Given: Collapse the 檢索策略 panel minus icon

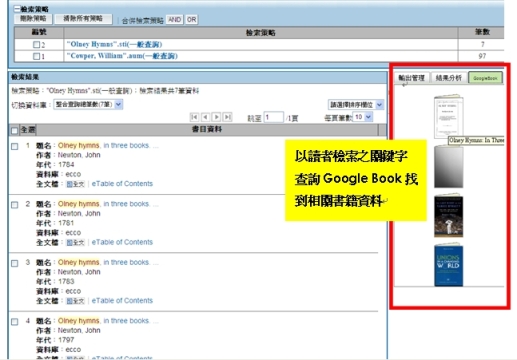Looking at the screenshot, I should tap(17, 9).
